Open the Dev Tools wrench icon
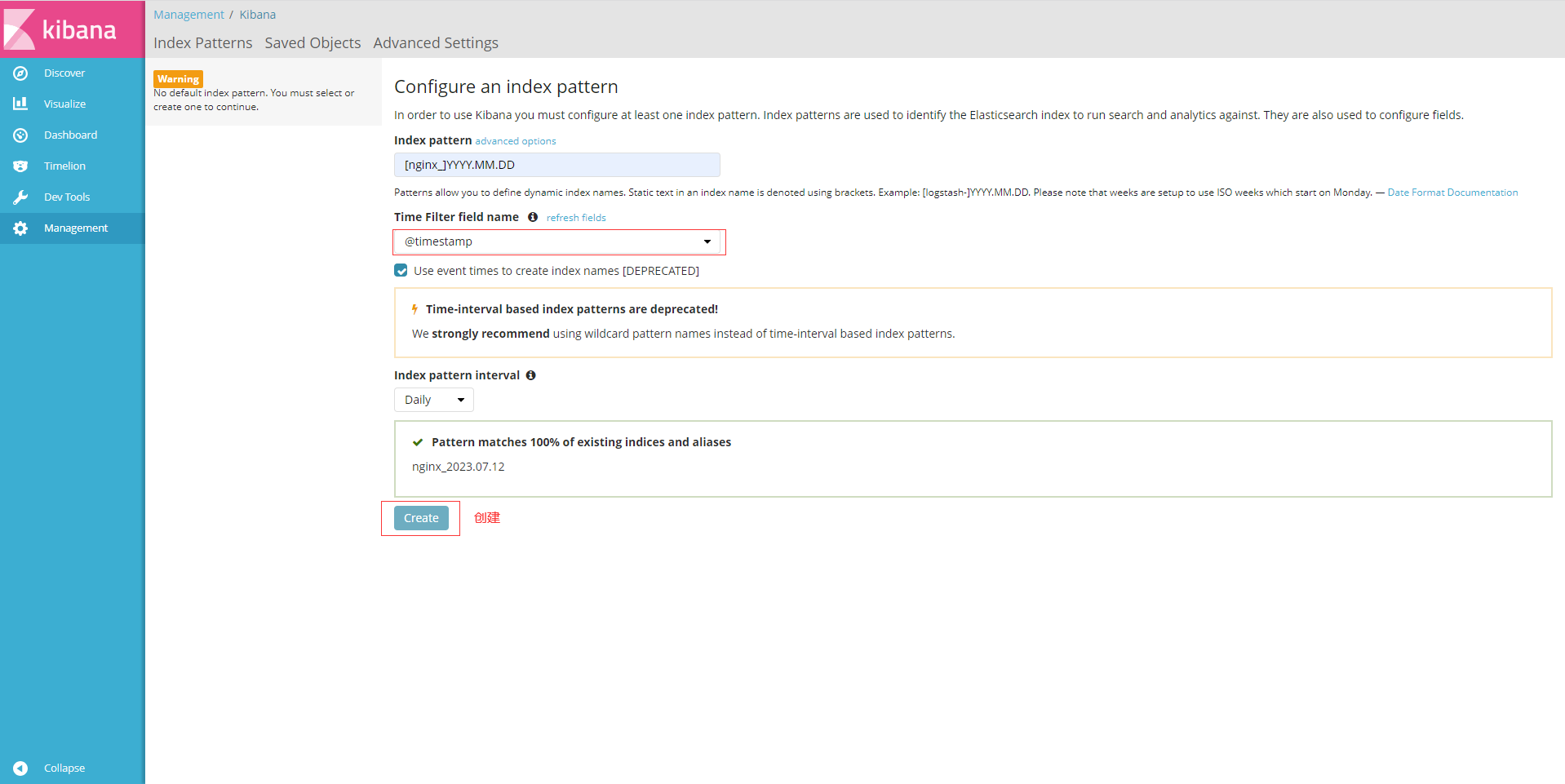This screenshot has width=1565, height=784. point(20,197)
